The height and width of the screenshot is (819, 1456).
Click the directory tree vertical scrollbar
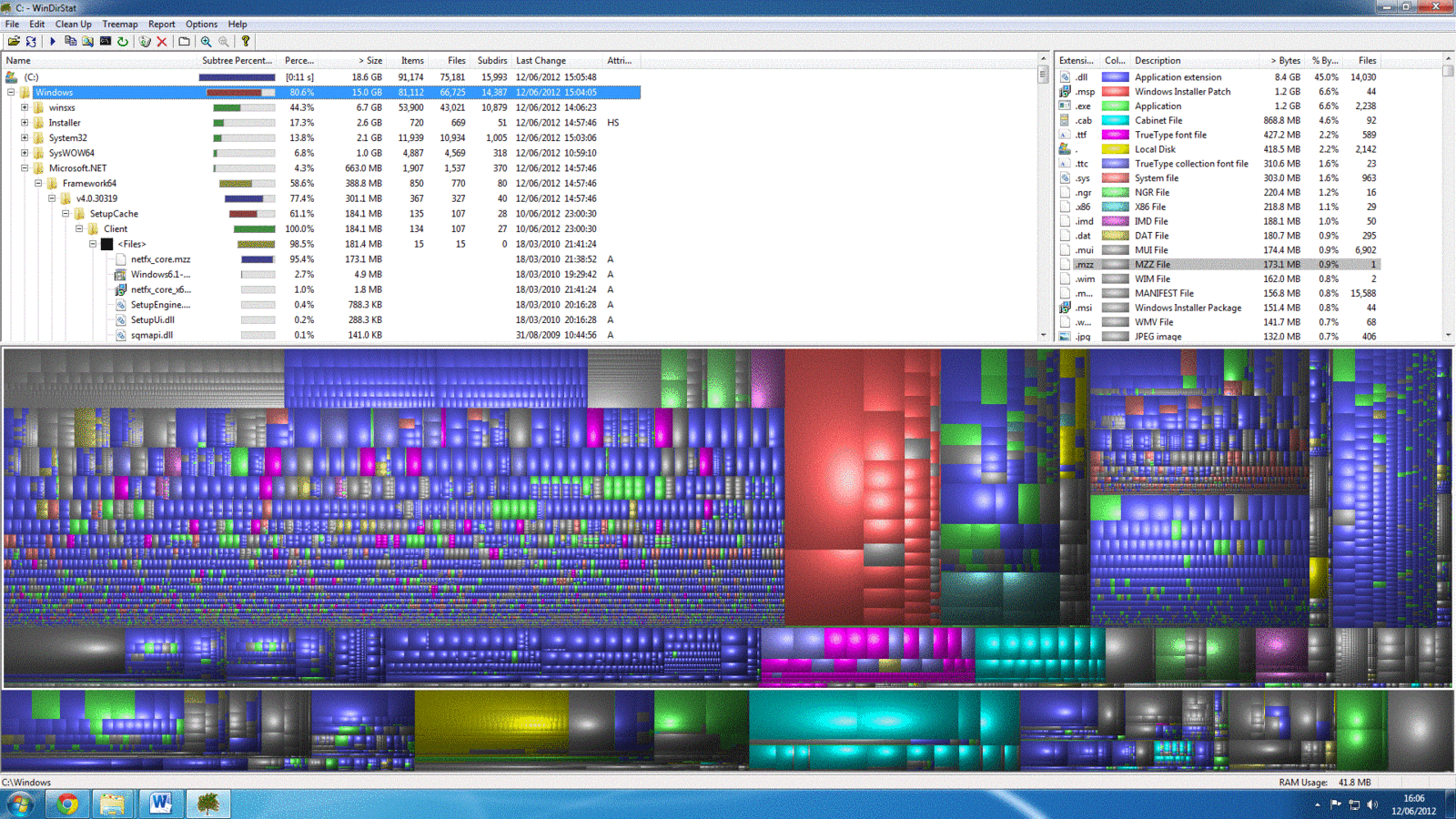(1044, 197)
